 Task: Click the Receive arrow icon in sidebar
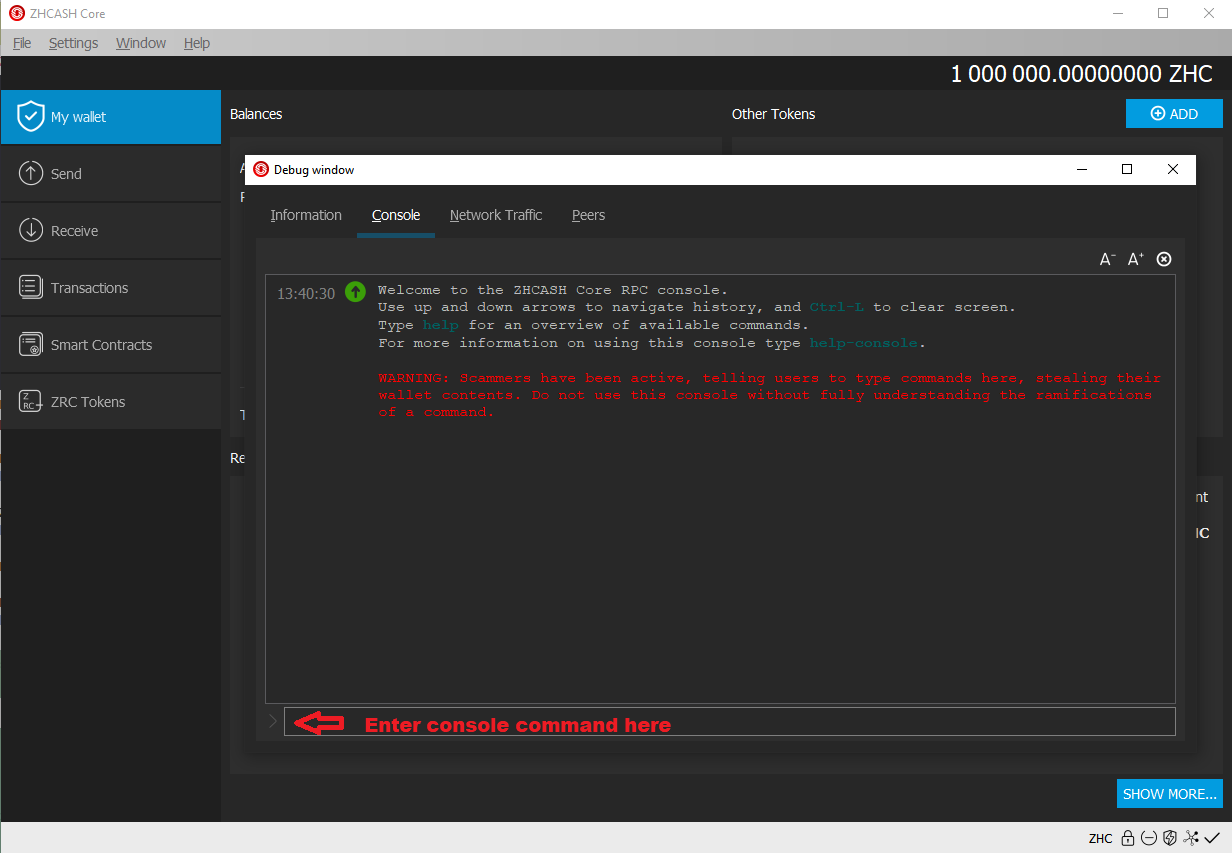click(31, 230)
